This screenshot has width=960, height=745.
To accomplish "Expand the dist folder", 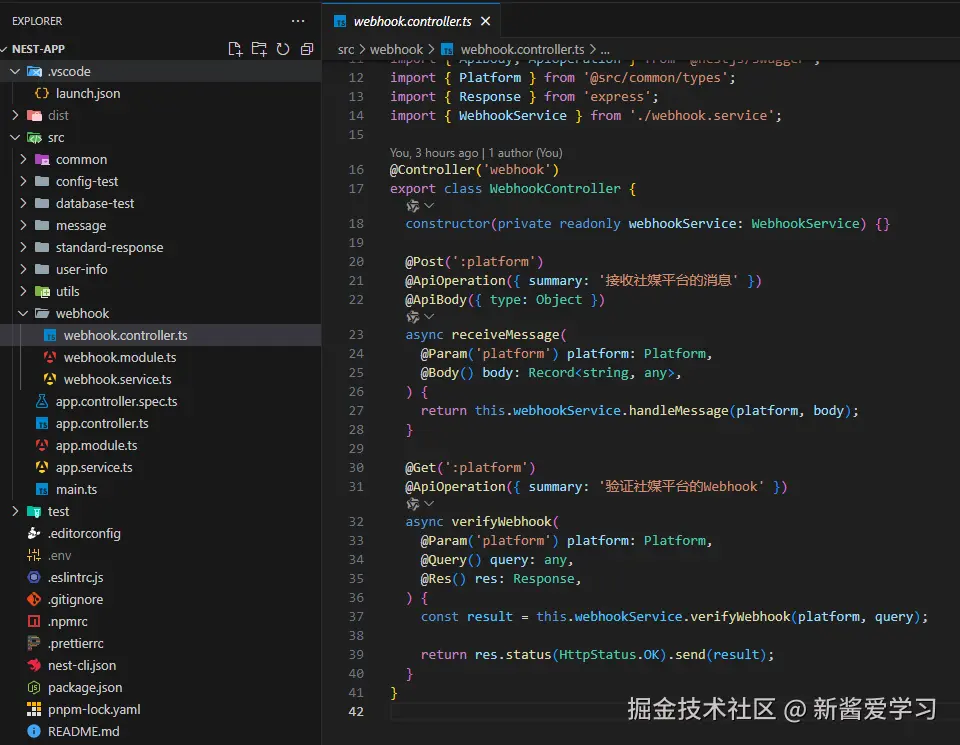I will (15, 115).
